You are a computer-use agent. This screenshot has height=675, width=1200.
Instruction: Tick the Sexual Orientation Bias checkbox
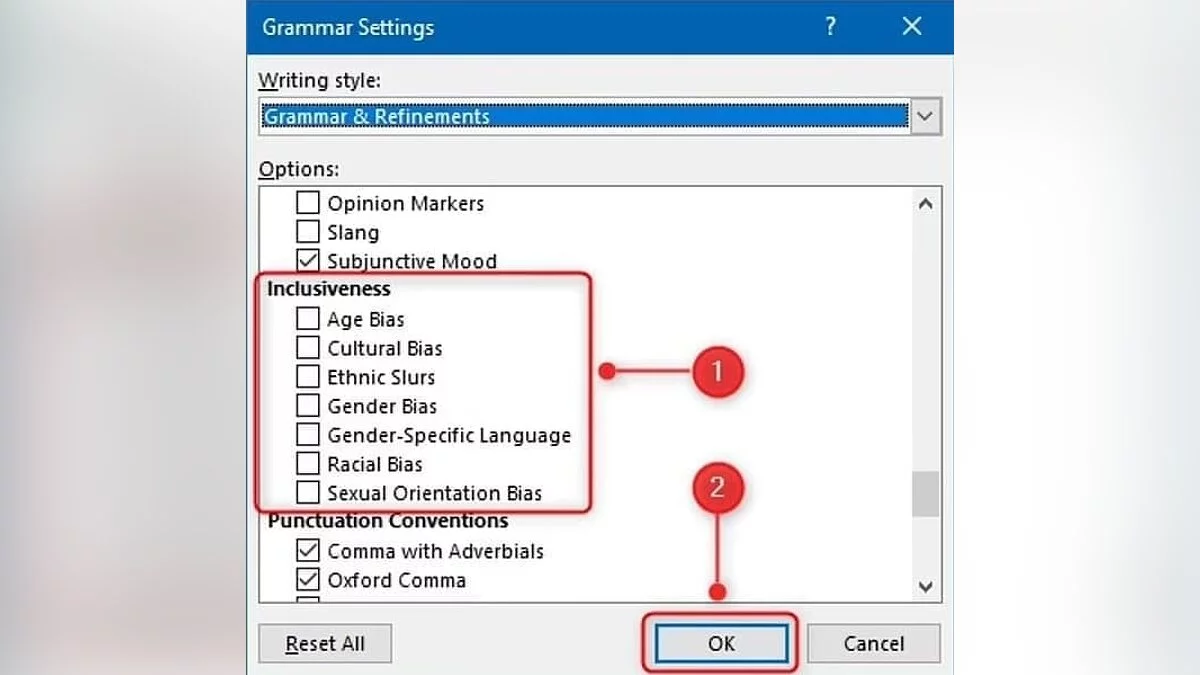point(308,493)
